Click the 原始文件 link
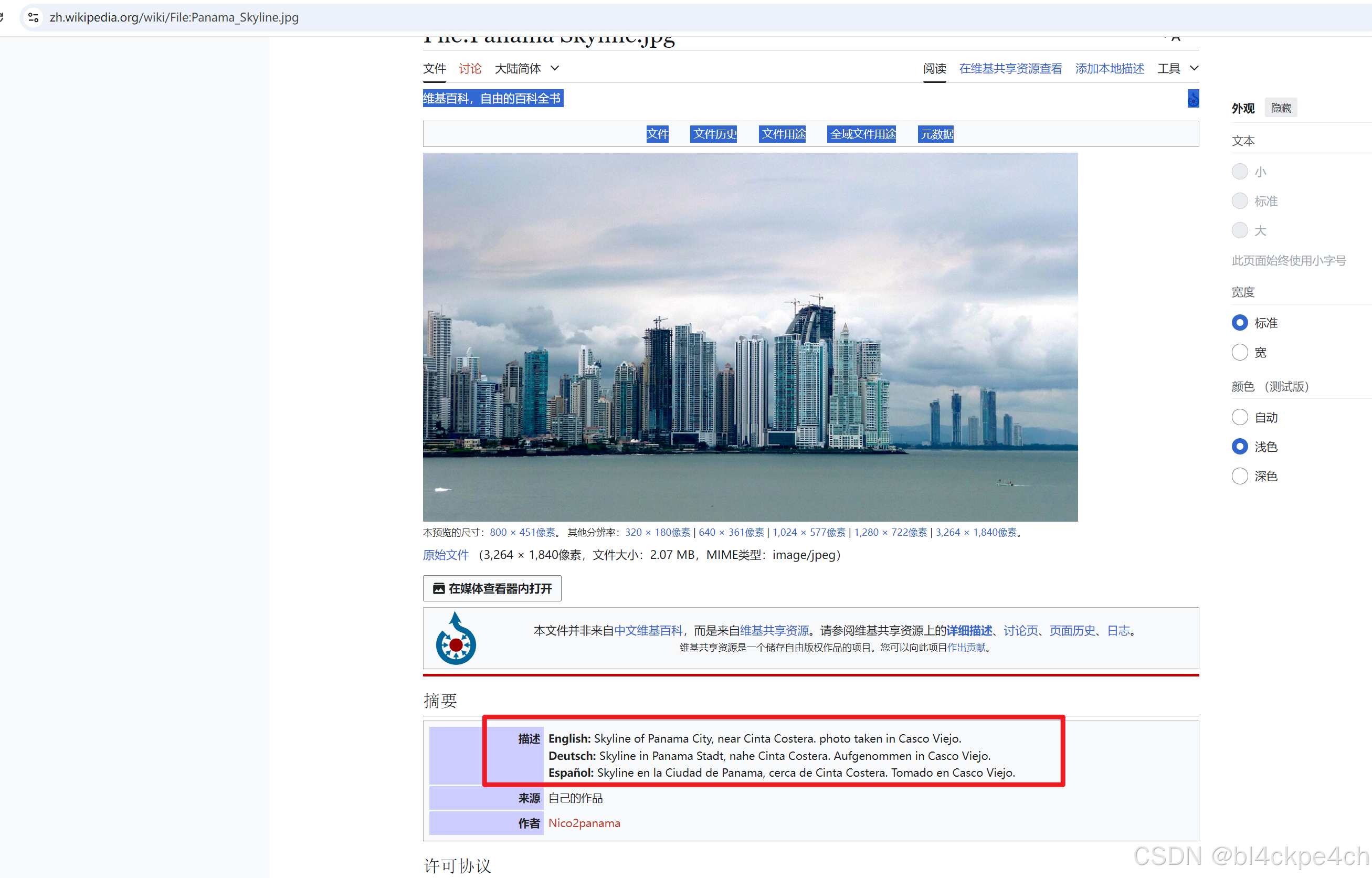 pyautogui.click(x=446, y=555)
